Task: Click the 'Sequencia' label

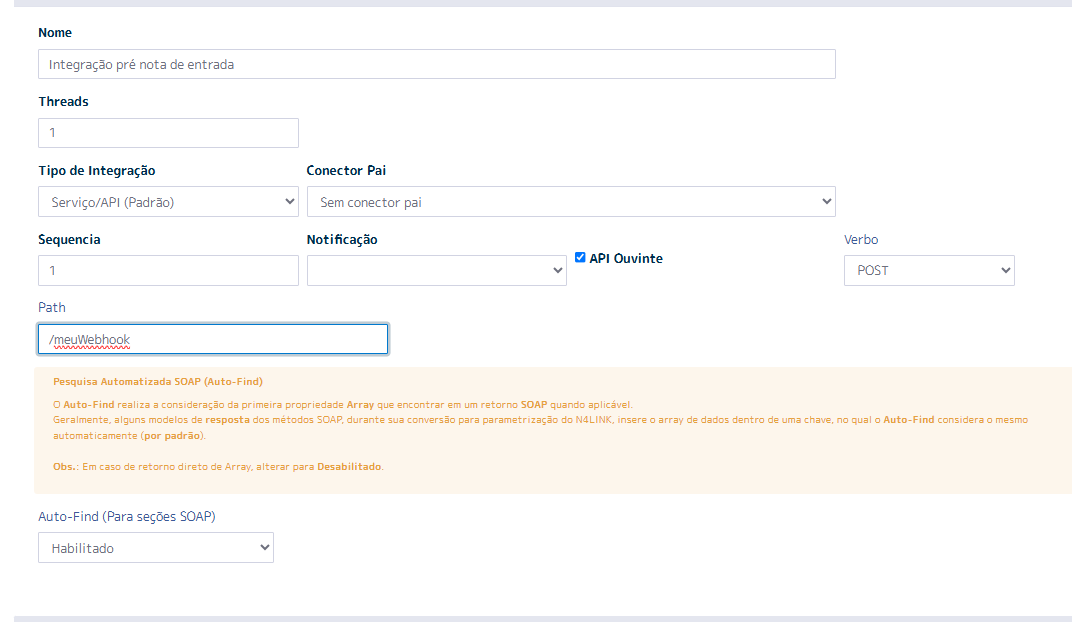Action: (x=69, y=240)
